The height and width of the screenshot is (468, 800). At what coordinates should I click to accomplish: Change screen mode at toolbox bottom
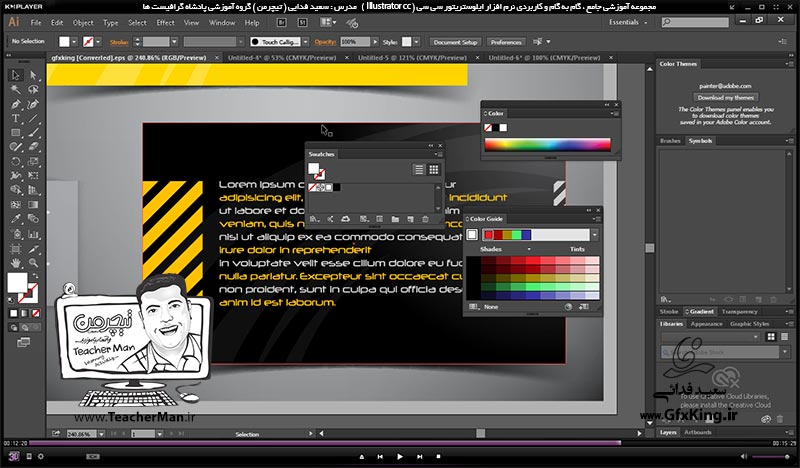click(23, 342)
